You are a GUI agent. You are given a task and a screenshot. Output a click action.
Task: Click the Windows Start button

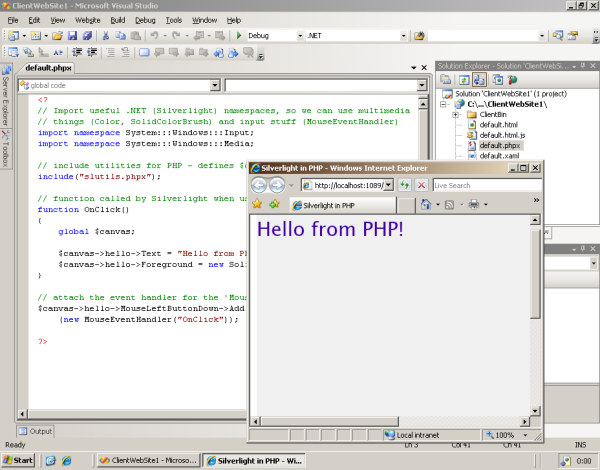click(18, 460)
